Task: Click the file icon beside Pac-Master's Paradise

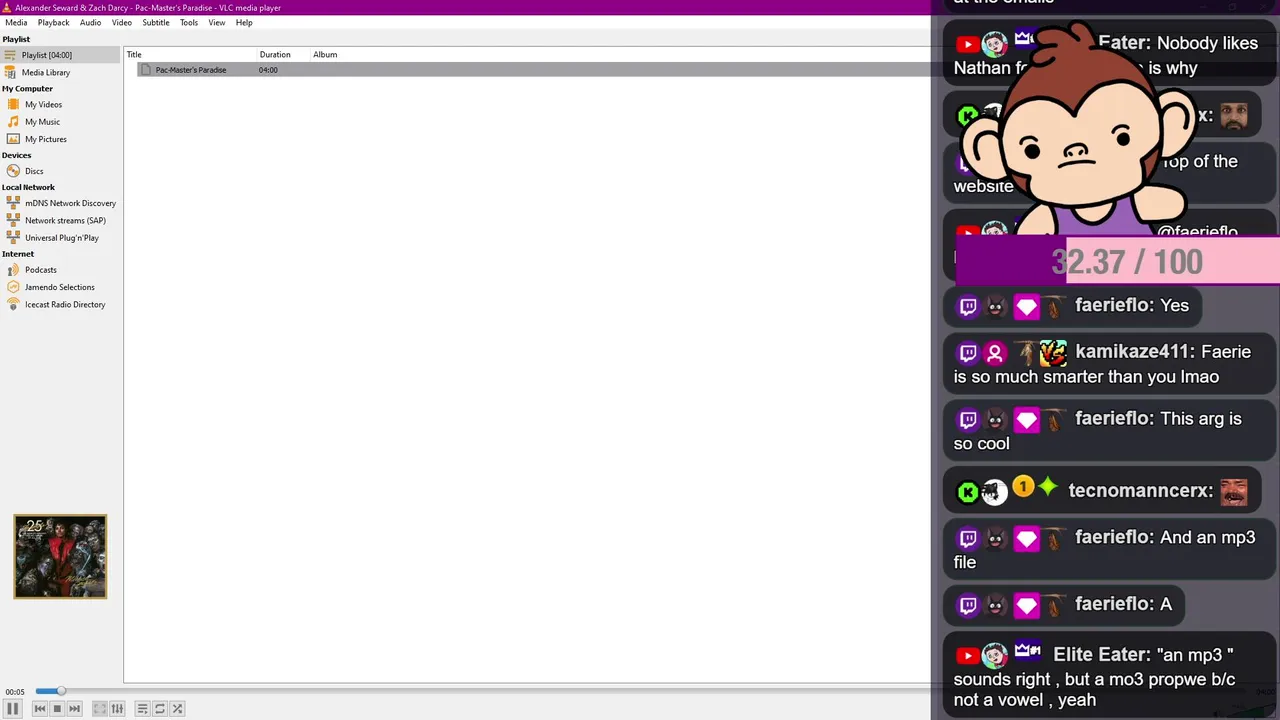Action: coord(146,70)
